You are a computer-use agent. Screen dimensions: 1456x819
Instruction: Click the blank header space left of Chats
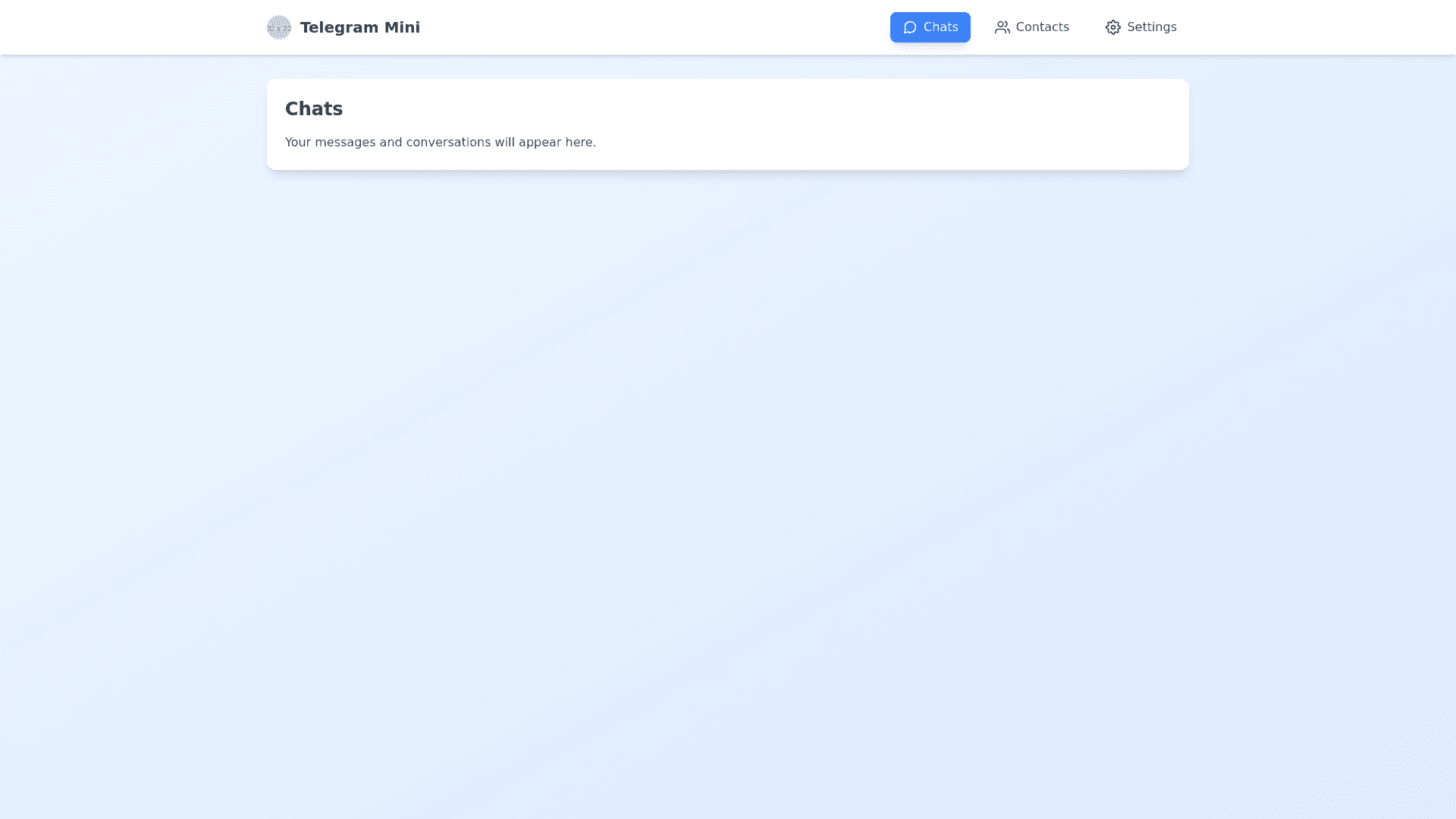[652, 27]
